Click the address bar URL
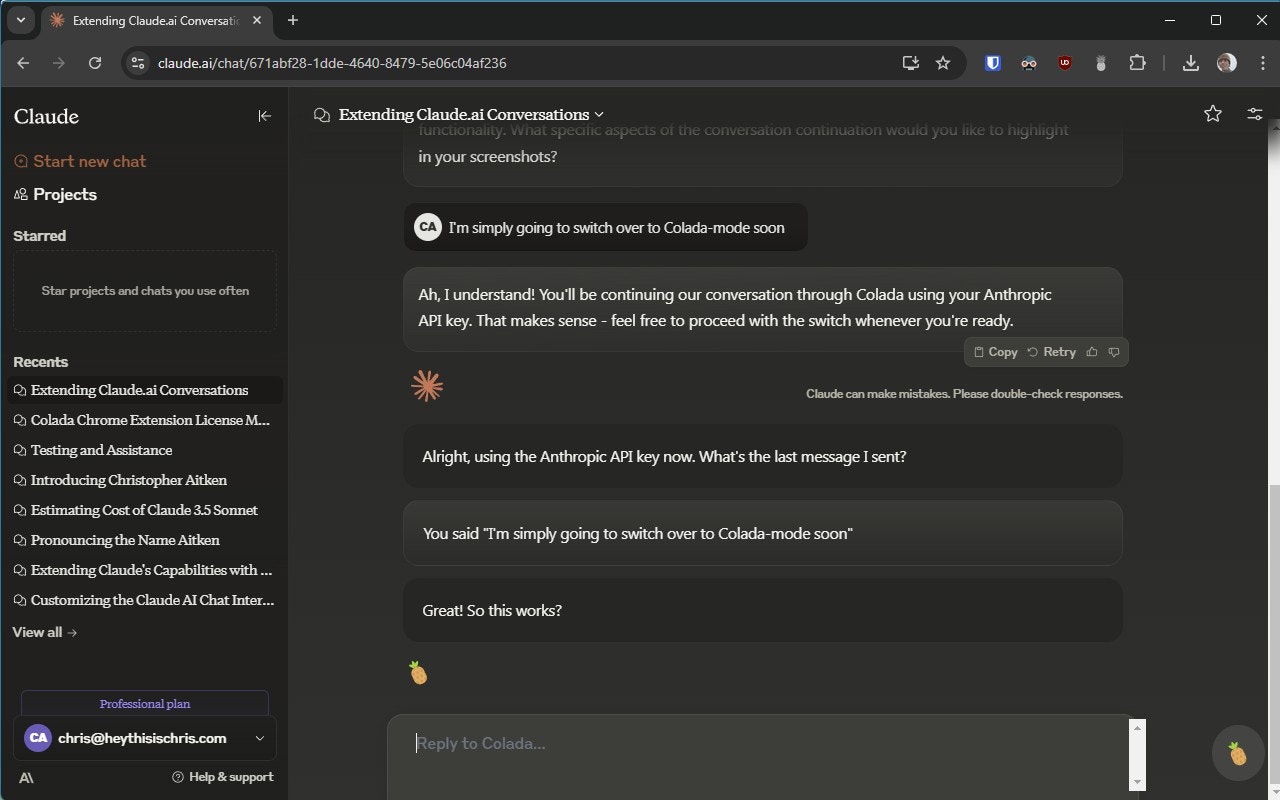 (x=332, y=63)
